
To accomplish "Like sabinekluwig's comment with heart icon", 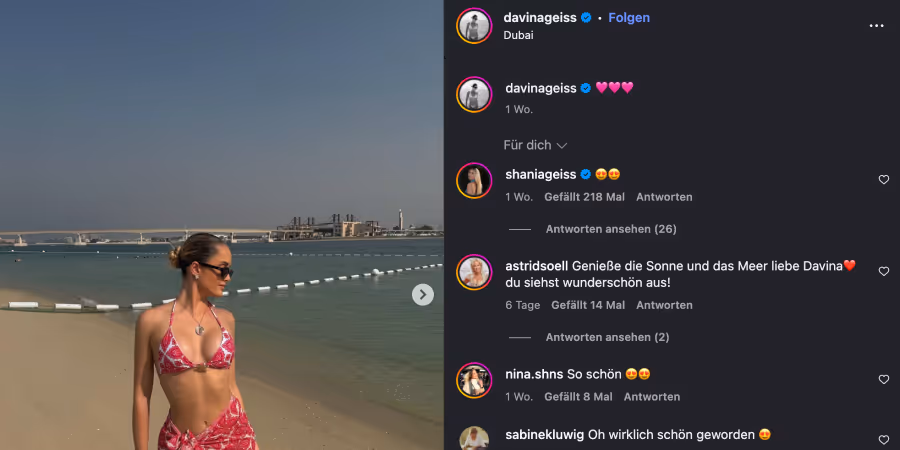I will click(883, 440).
